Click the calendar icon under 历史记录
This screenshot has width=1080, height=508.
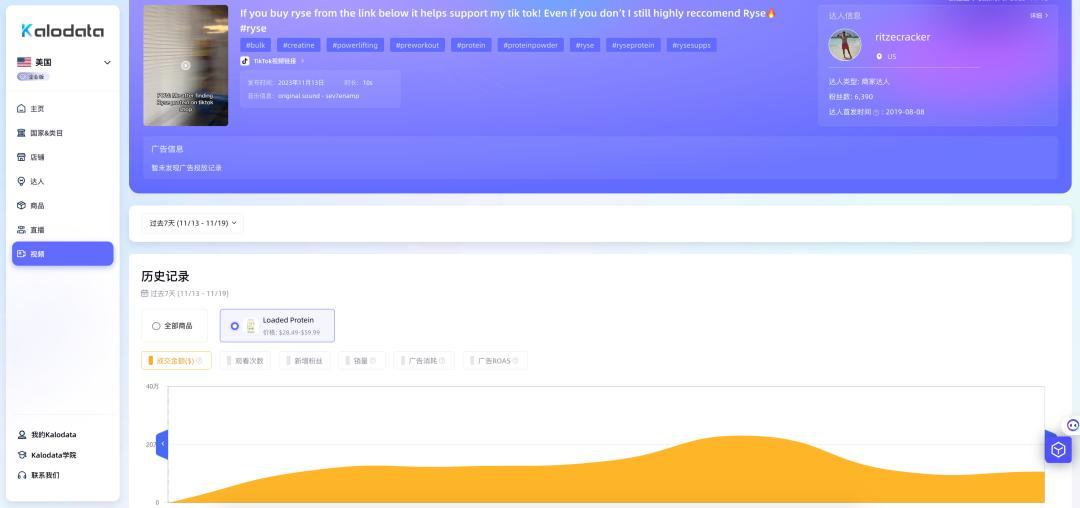tap(145, 293)
